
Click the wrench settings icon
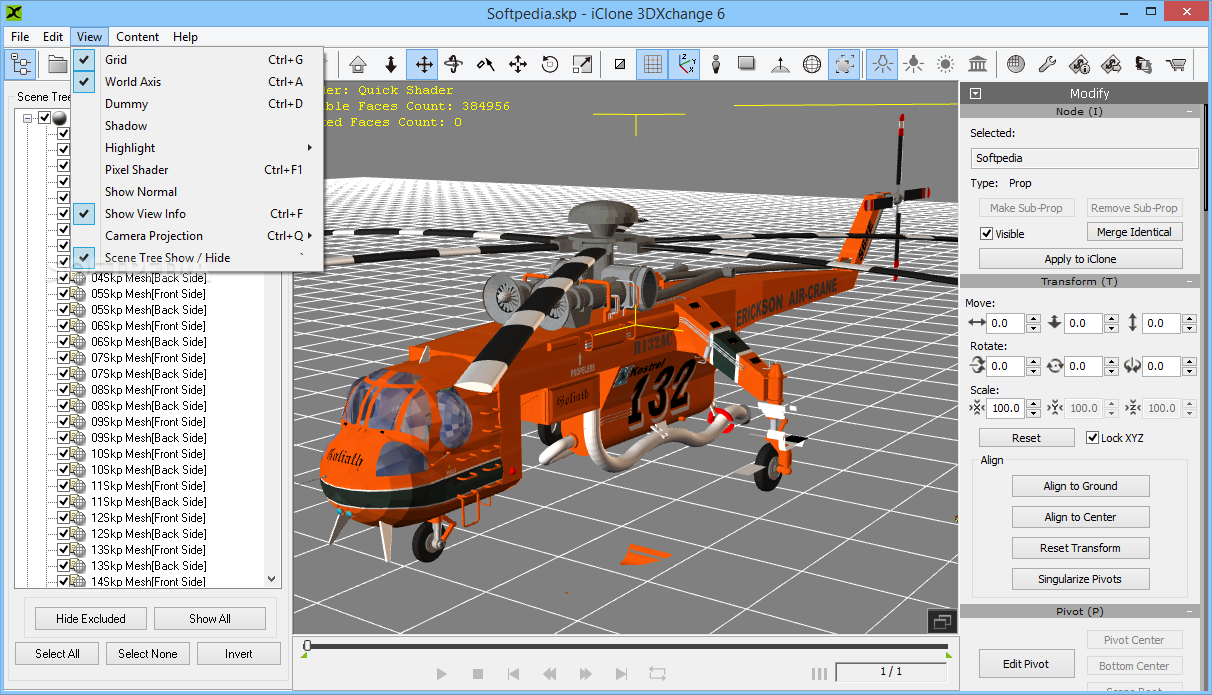coord(1047,65)
